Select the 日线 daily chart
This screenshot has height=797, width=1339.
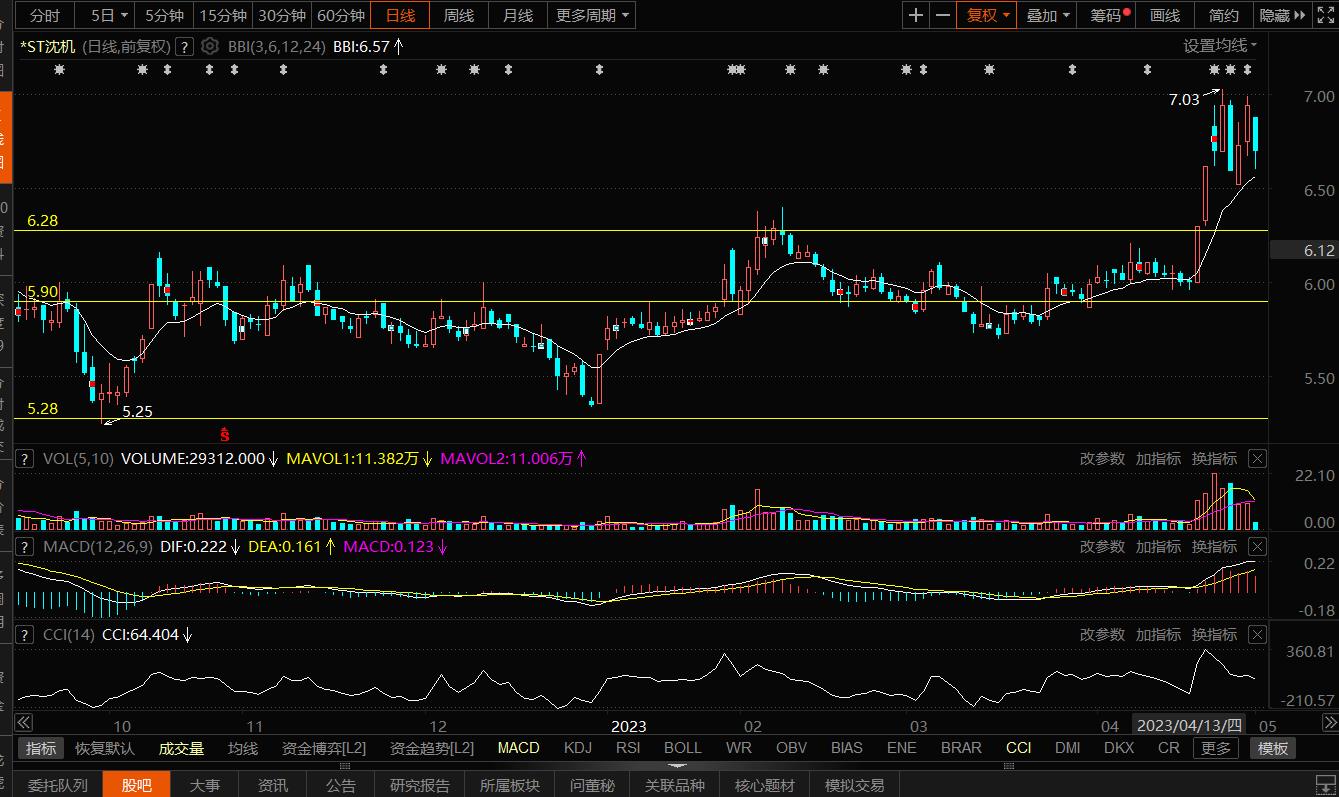400,15
